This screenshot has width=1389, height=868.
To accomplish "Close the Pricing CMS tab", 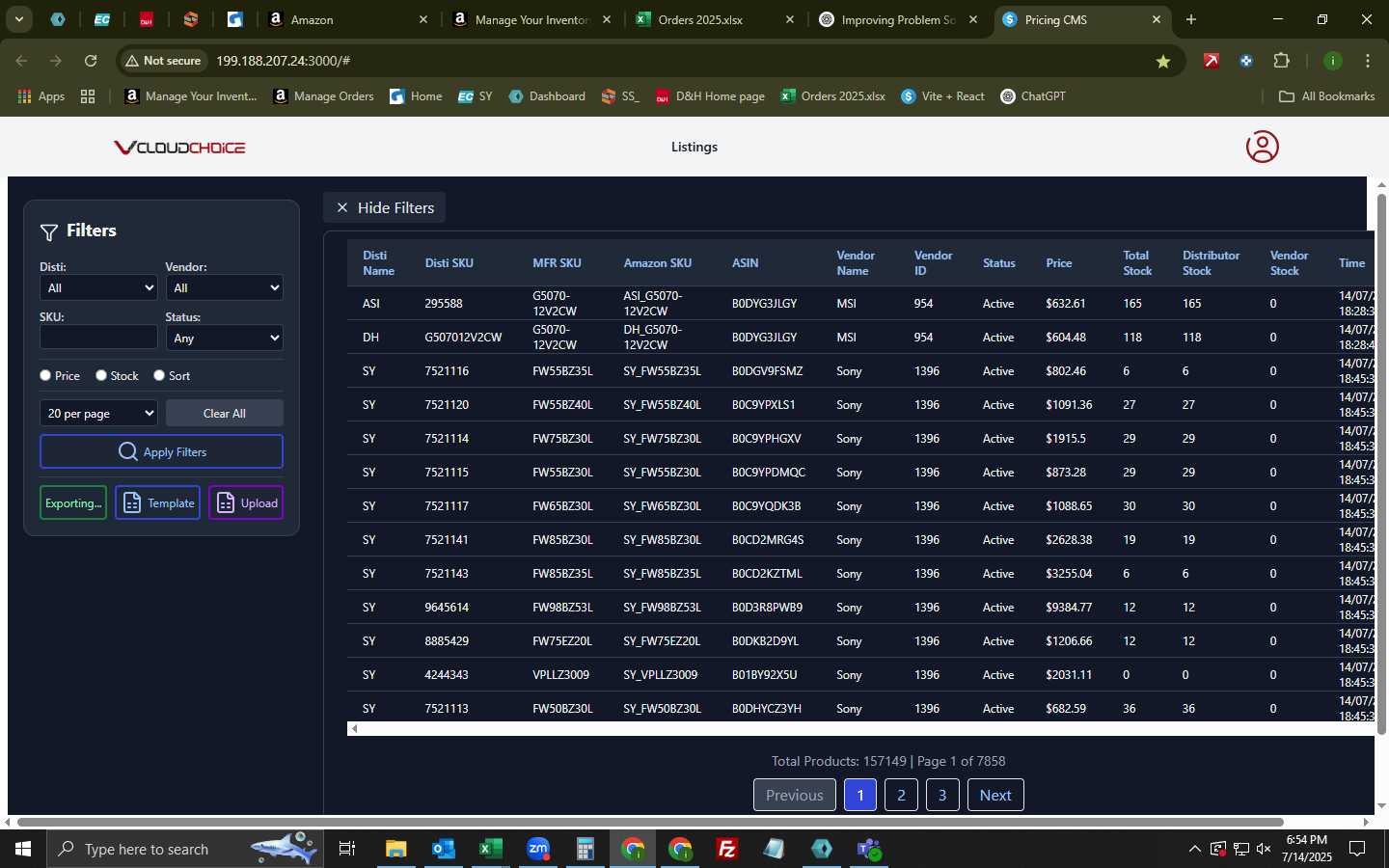I will (1157, 19).
